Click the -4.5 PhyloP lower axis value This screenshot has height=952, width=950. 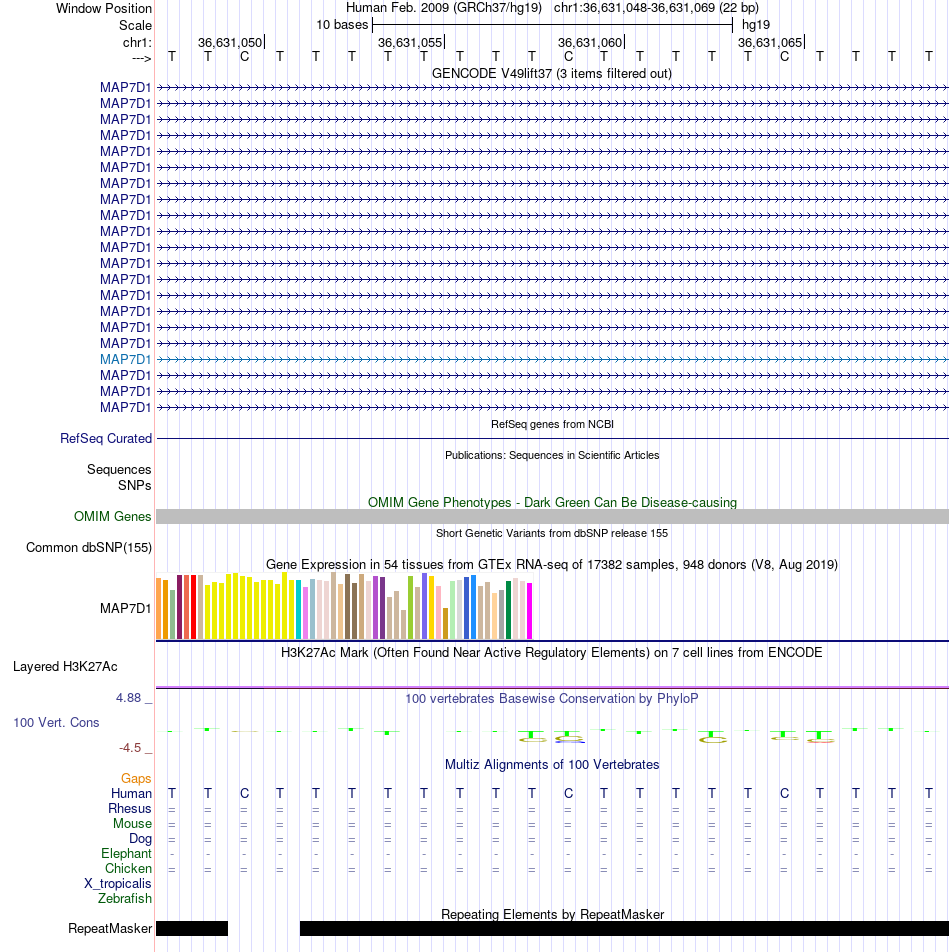click(131, 748)
